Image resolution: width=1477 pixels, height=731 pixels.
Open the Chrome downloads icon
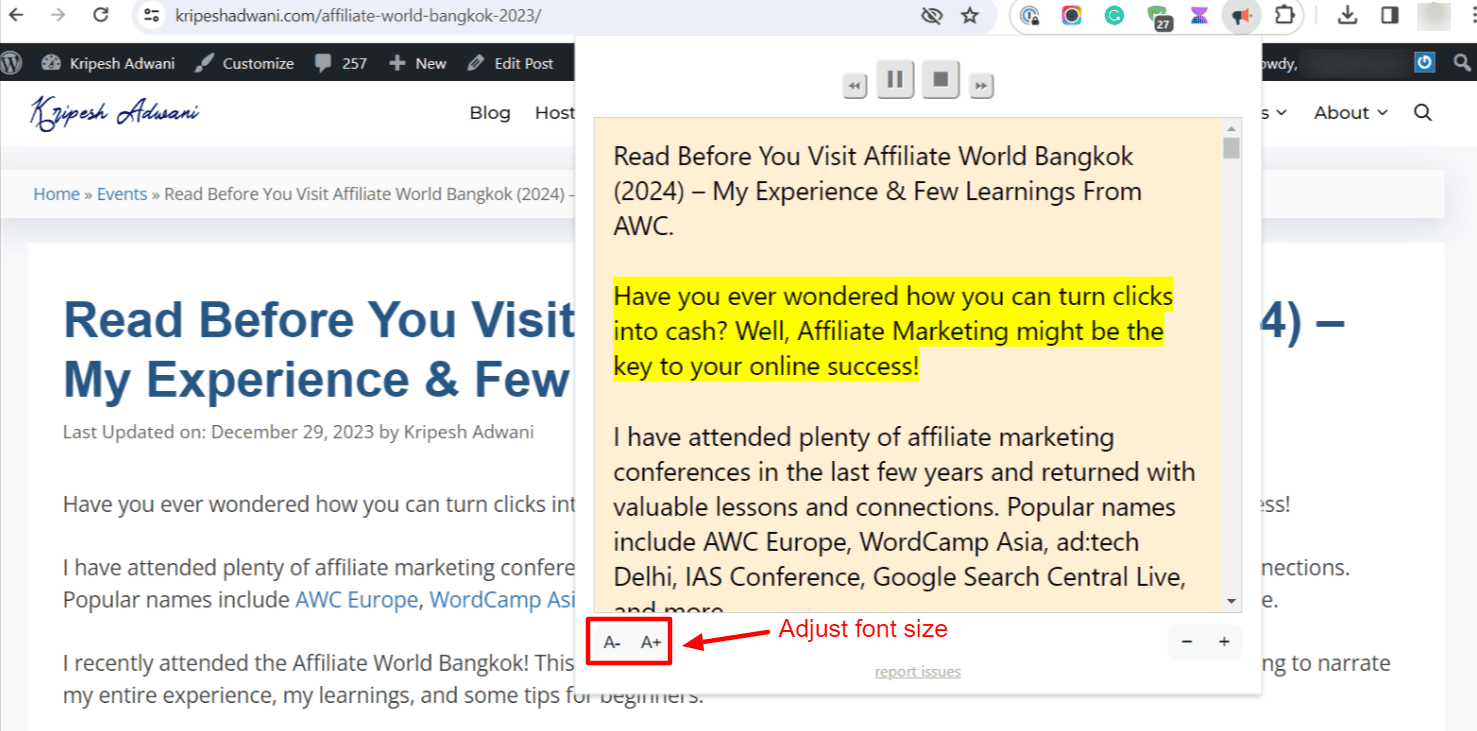tap(1348, 16)
